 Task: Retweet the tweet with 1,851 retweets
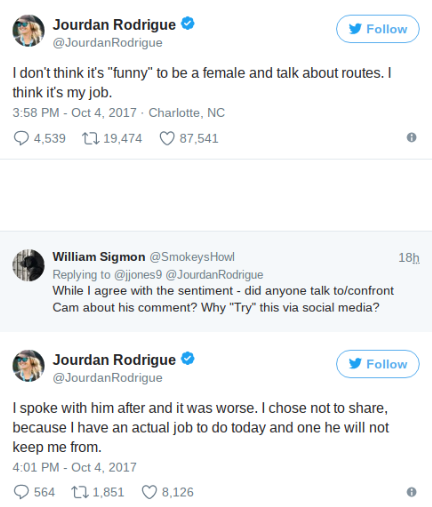pyautogui.click(x=80, y=492)
